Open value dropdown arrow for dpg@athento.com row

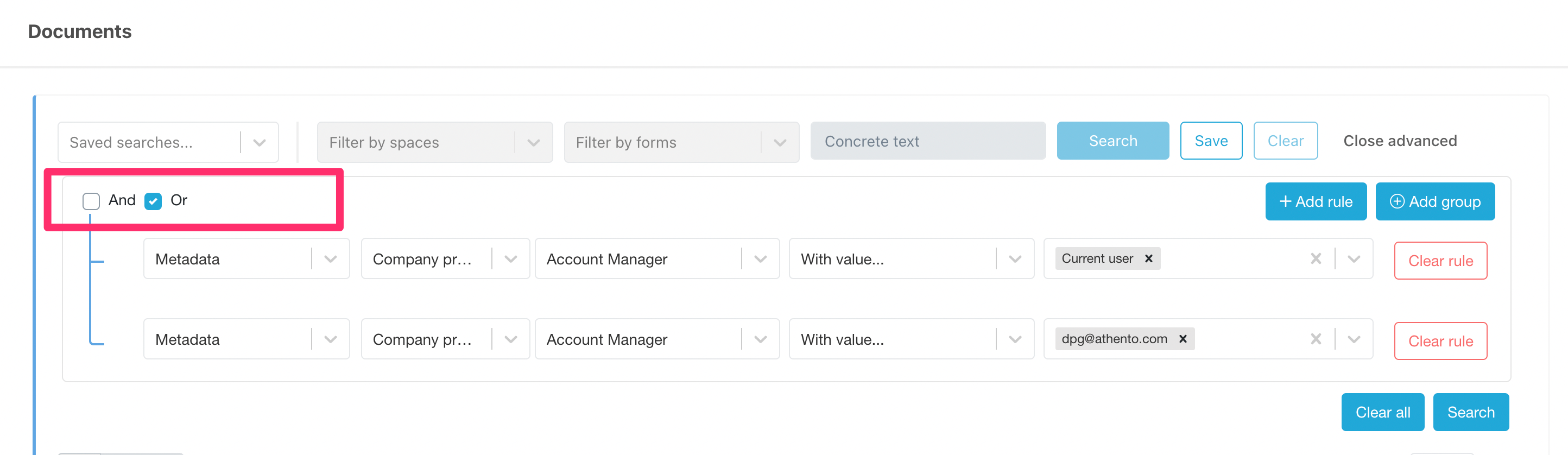pos(1354,339)
